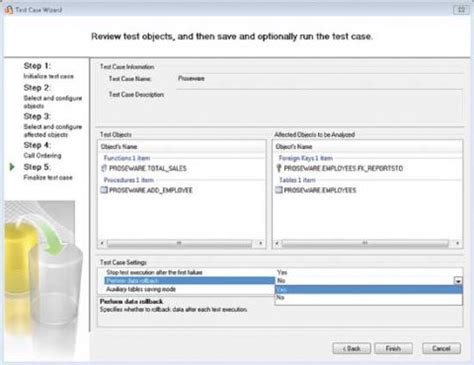The width and height of the screenshot is (474, 365).
Task: Go to Step 3 Select and configure affected objects
Action: (x=52, y=125)
